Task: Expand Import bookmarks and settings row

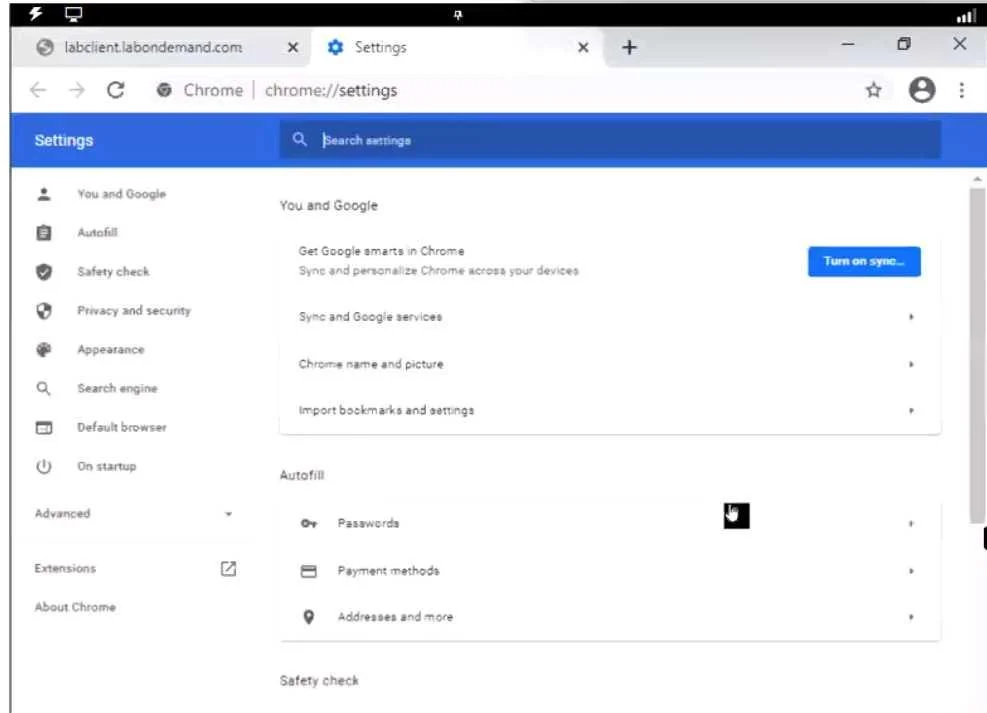Action: (x=610, y=410)
